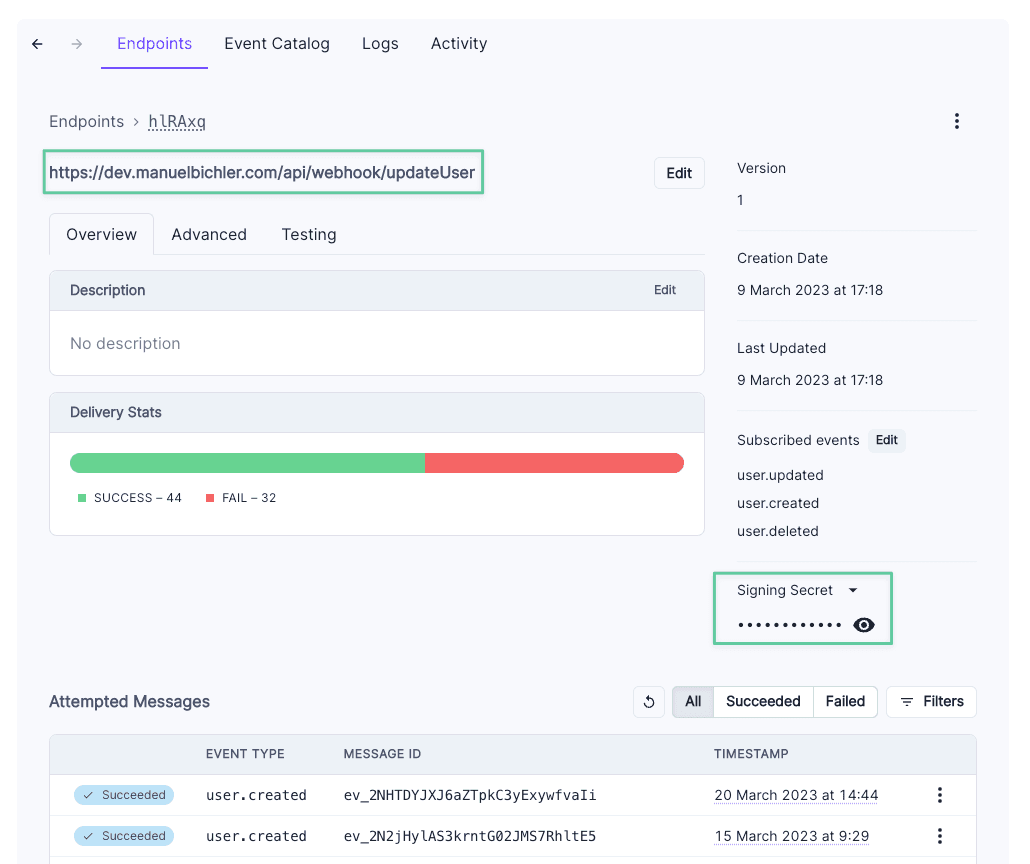
Task: Open row menu for 15 March 2023 message
Action: [x=939, y=836]
